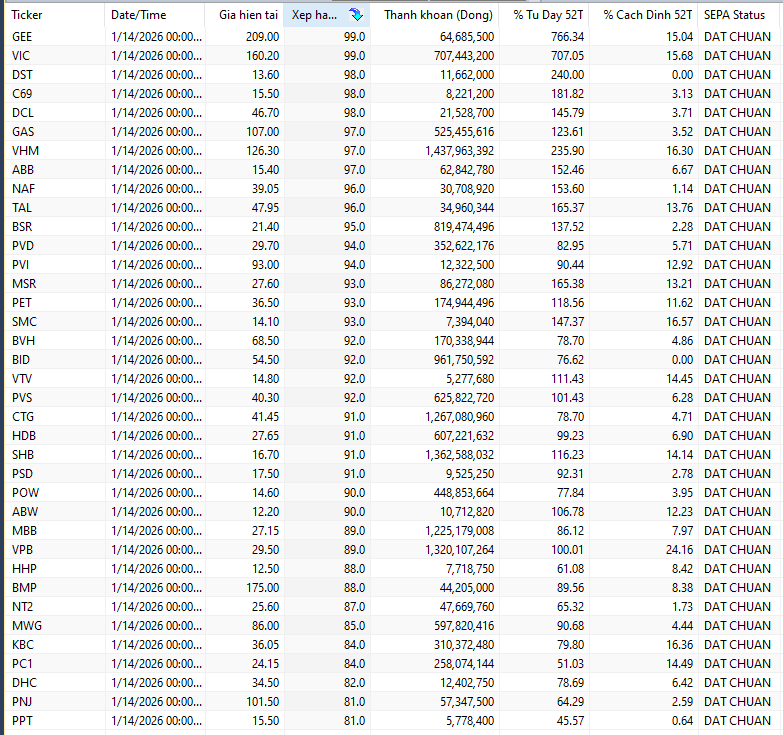Select the PVD ticker cell

coord(23,245)
